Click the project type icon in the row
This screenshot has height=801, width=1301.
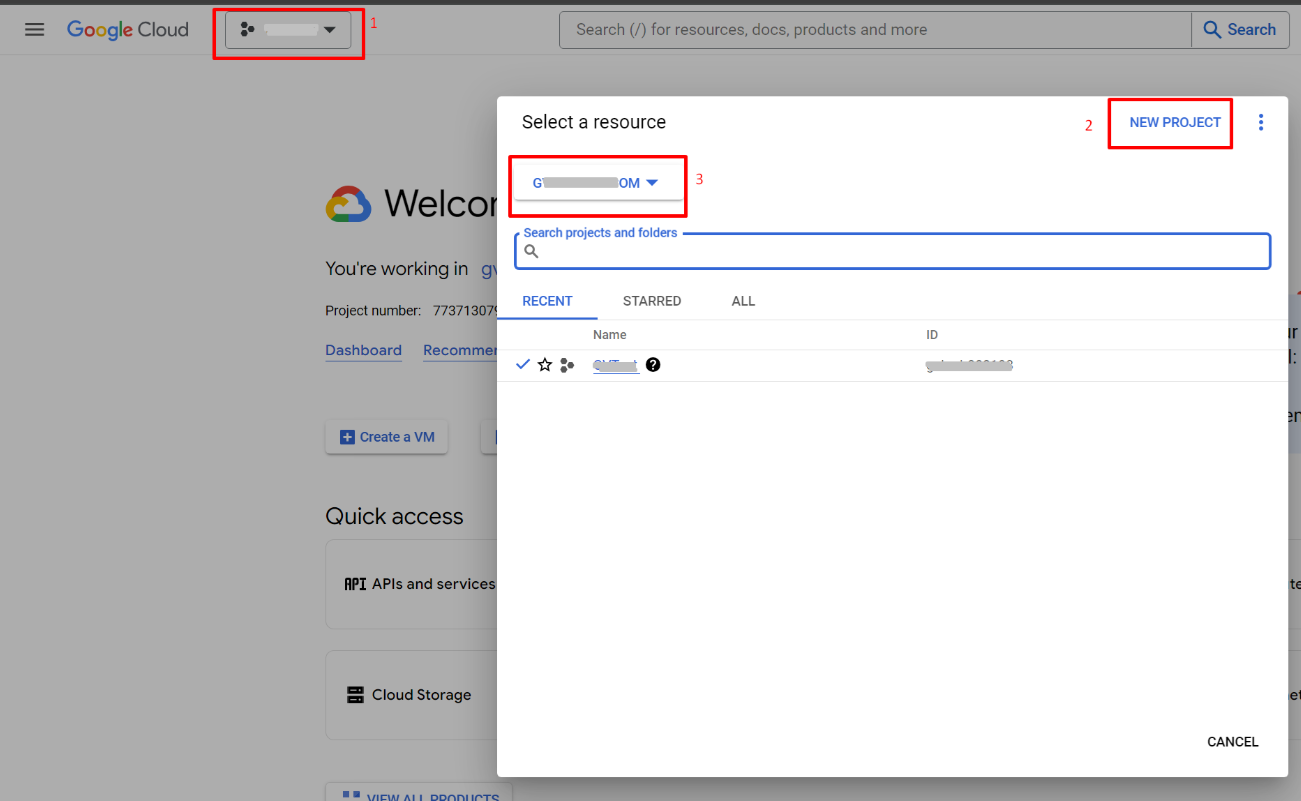pos(567,365)
